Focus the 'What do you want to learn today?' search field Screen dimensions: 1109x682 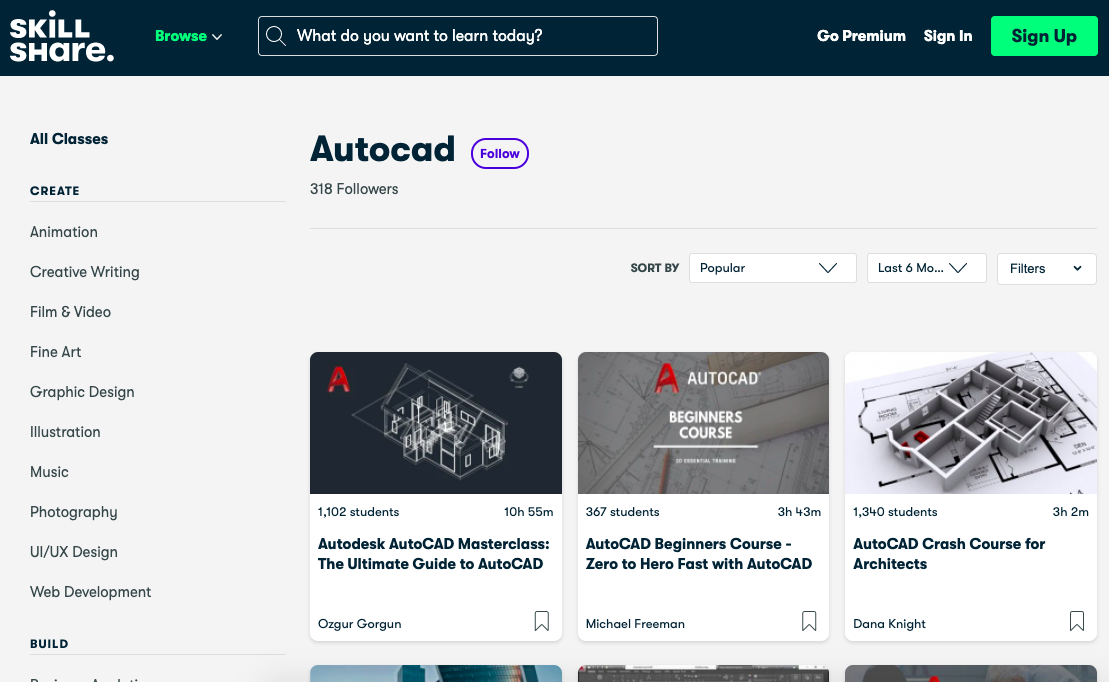tap(458, 36)
